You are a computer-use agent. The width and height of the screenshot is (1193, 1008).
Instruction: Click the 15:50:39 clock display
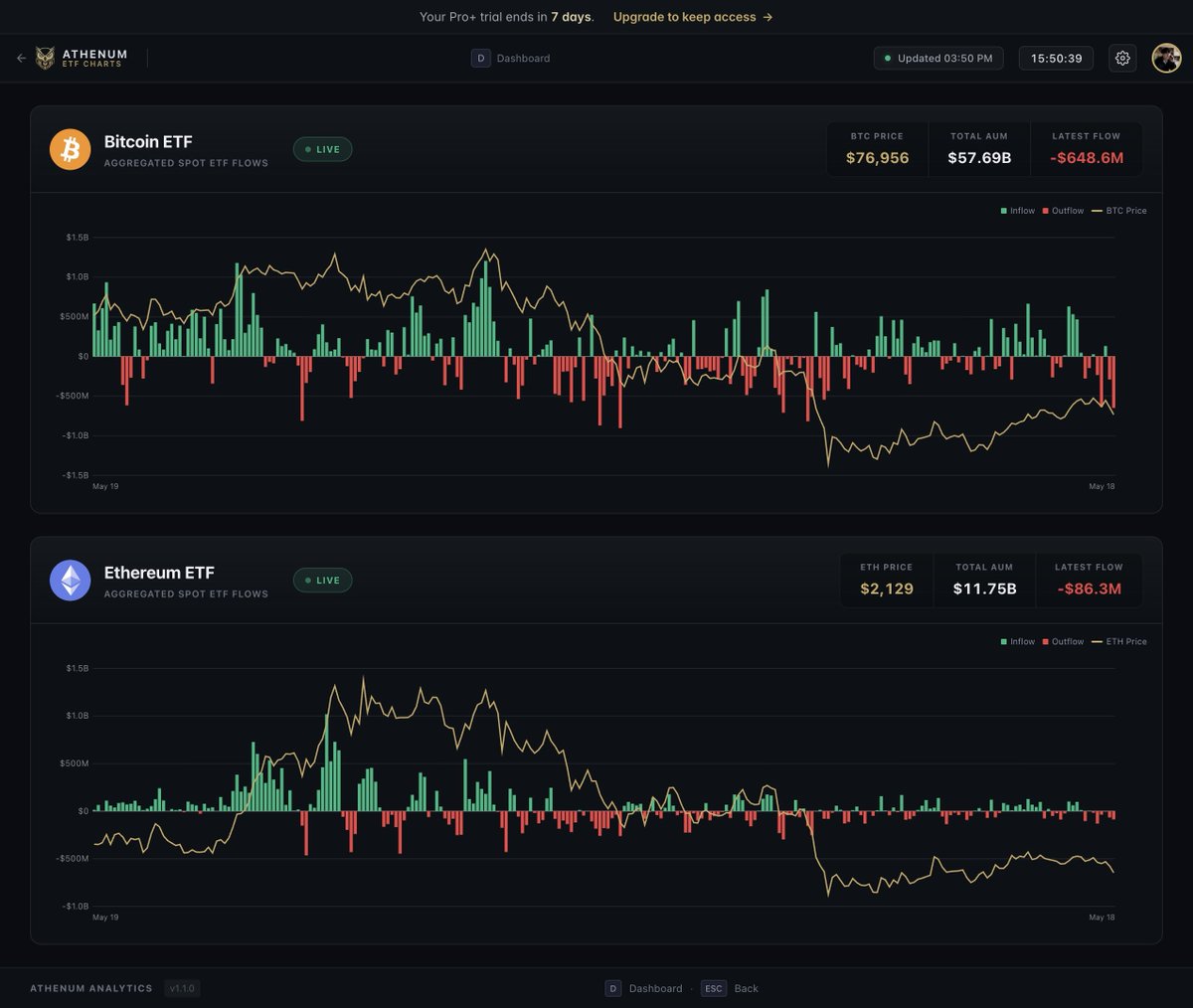1056,58
